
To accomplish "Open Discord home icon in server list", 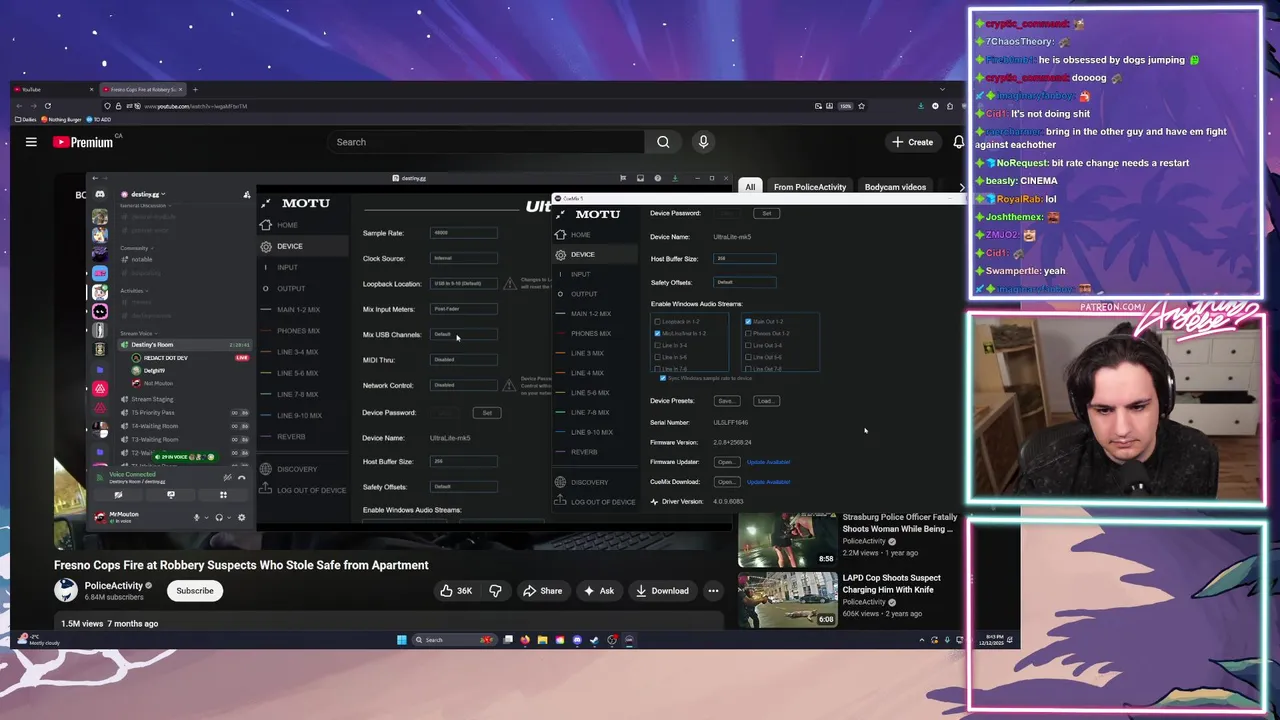I will click(100, 194).
